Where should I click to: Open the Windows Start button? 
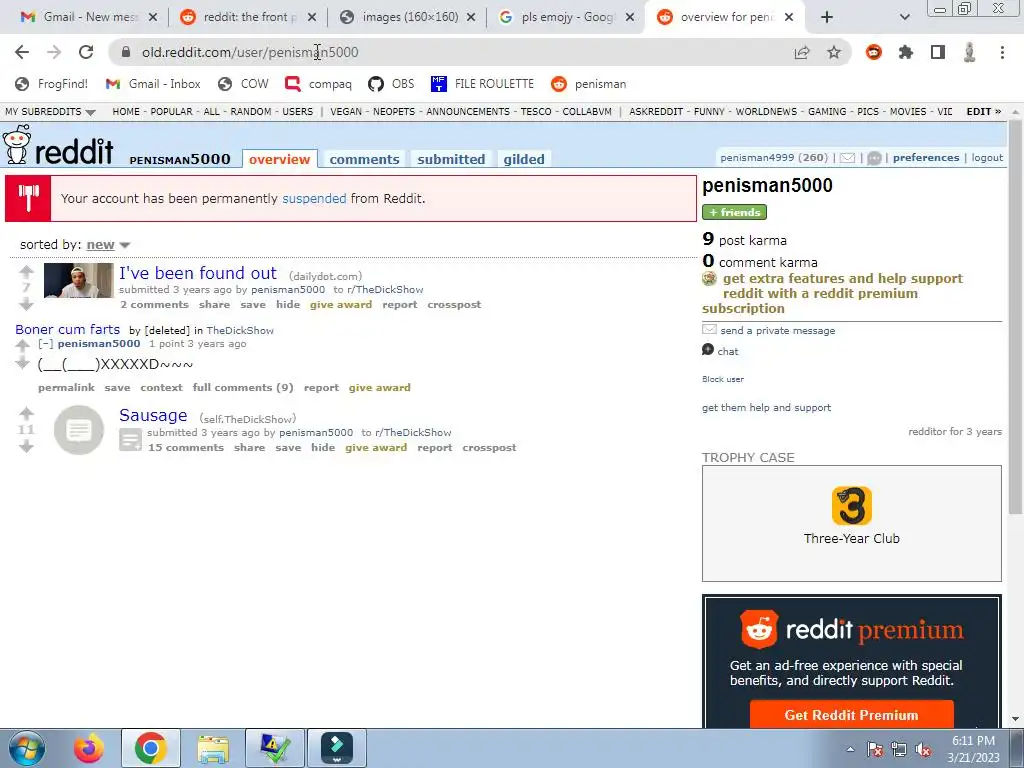pos(26,748)
